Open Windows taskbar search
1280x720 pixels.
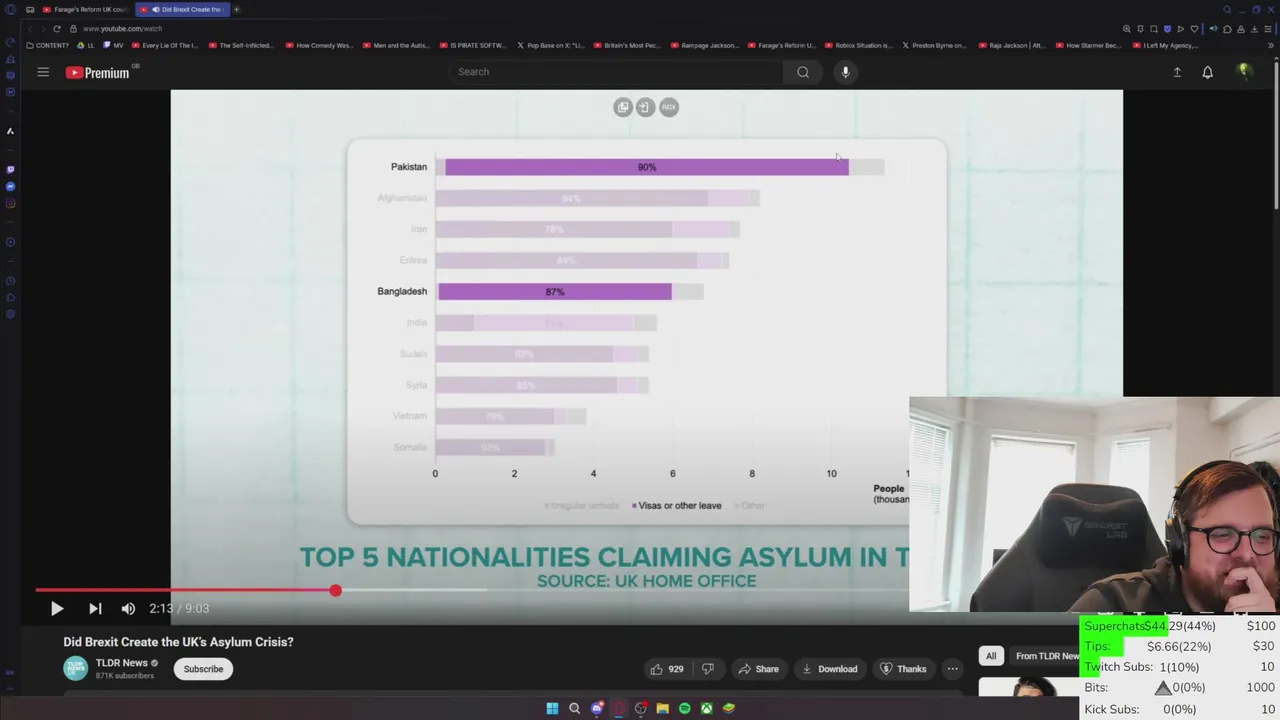click(x=574, y=708)
